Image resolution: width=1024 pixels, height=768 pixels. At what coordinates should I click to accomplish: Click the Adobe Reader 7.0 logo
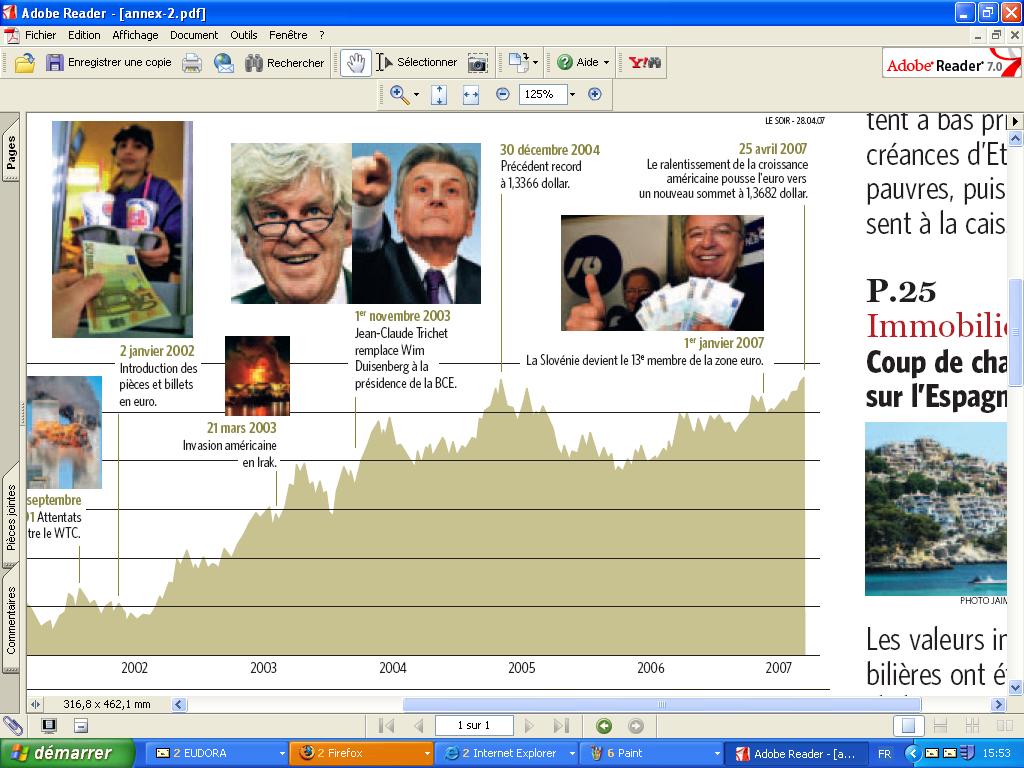tap(951, 64)
